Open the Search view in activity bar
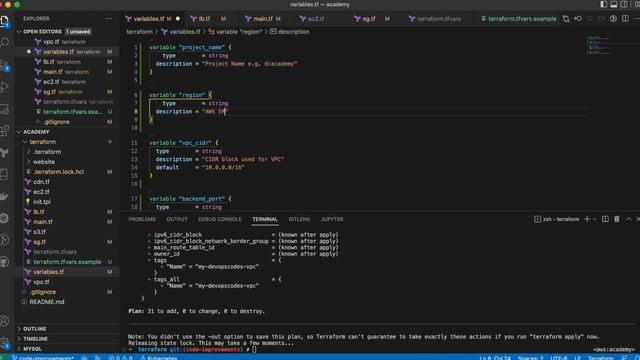The height and width of the screenshot is (360, 640). tap(5, 42)
